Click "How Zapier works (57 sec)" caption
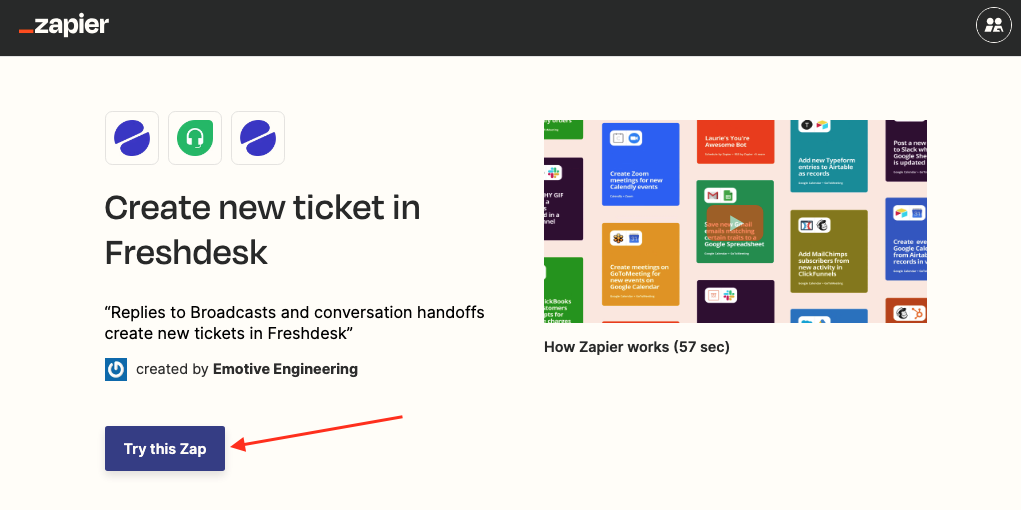 pos(636,347)
